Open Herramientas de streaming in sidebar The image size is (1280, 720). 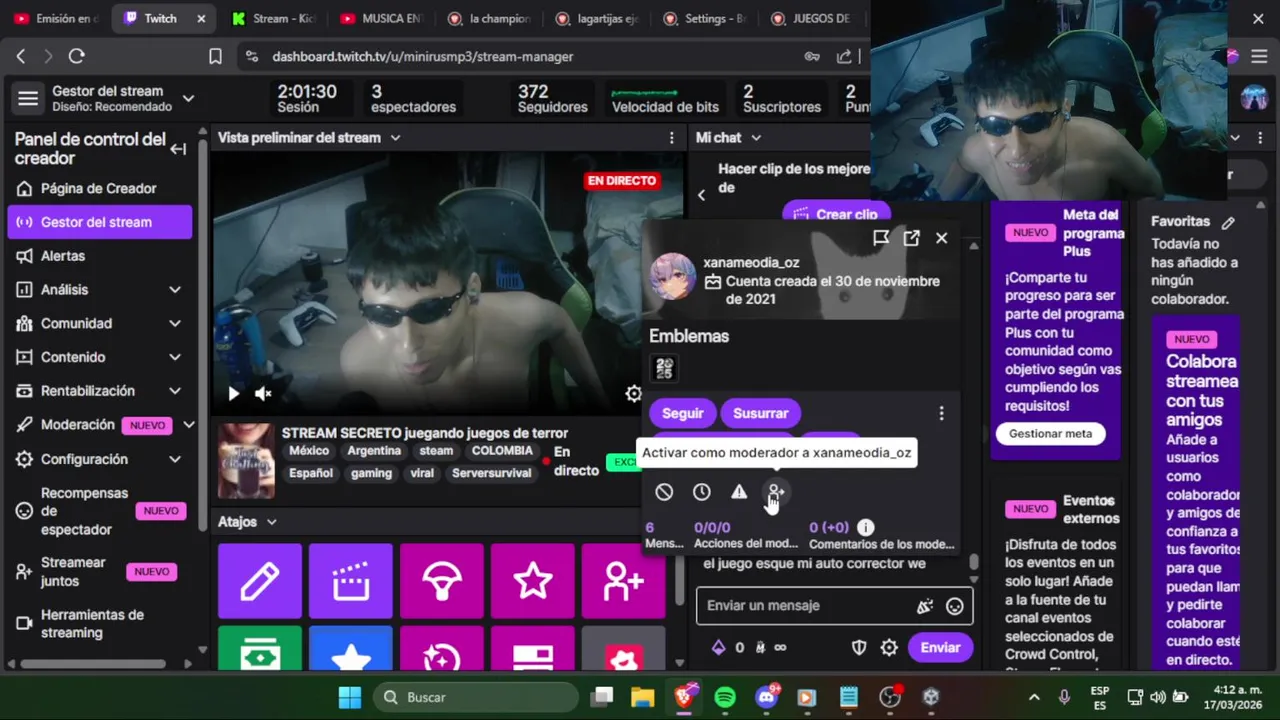click(x=100, y=624)
